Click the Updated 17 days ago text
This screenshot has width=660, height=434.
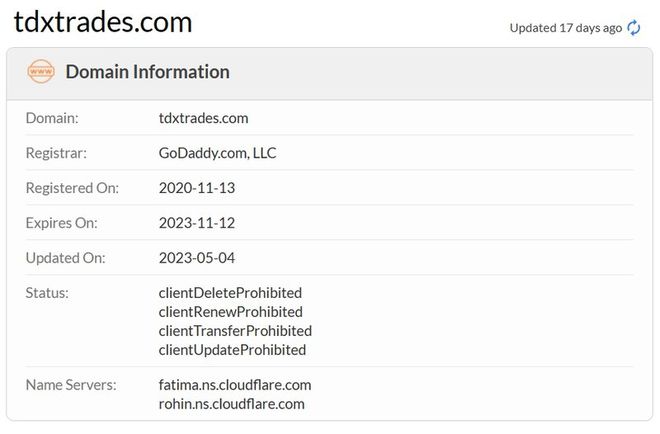click(566, 28)
